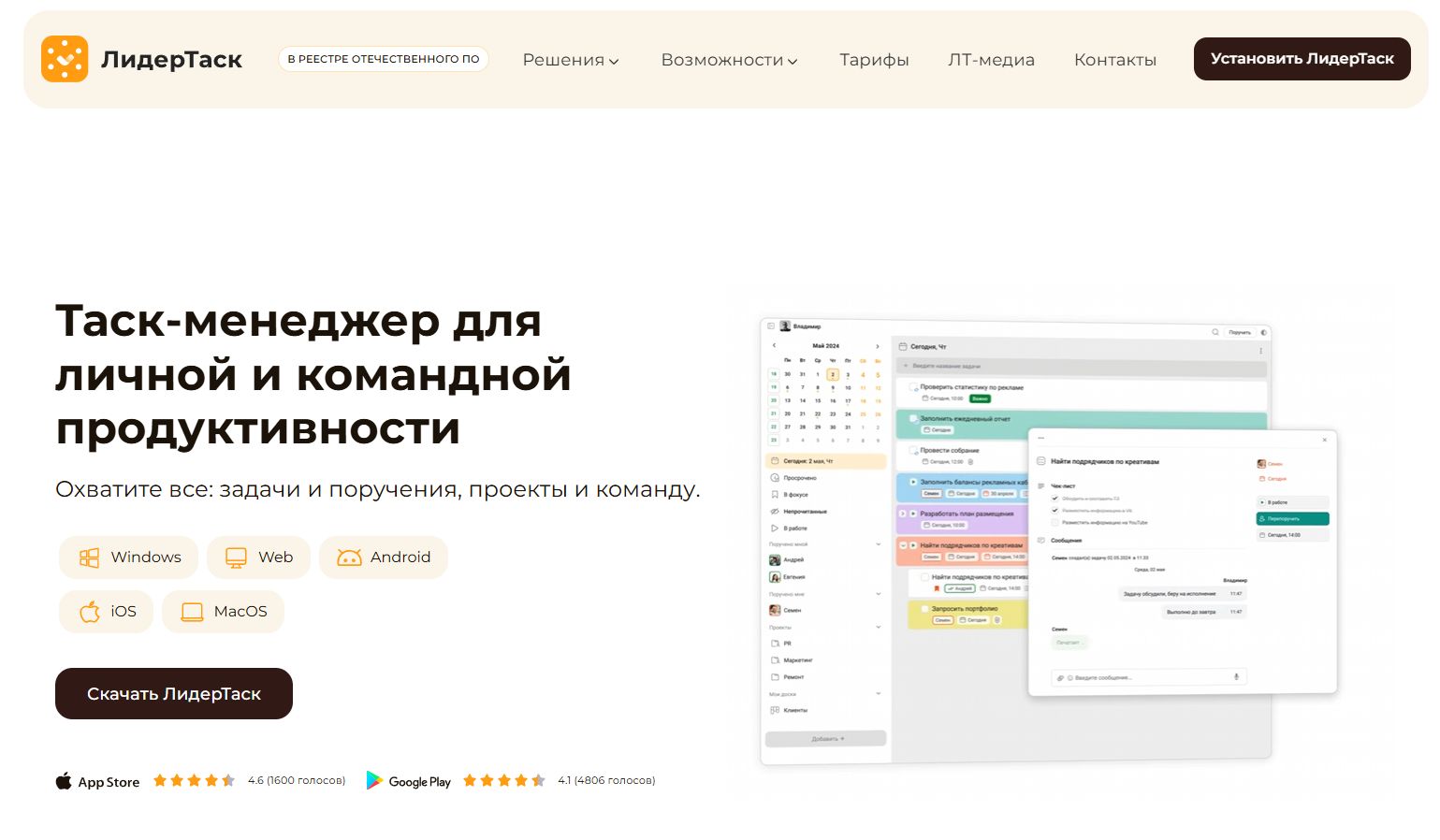Choose the MacOS platform button
This screenshot has height=840, width=1440.
pyautogui.click(x=223, y=612)
